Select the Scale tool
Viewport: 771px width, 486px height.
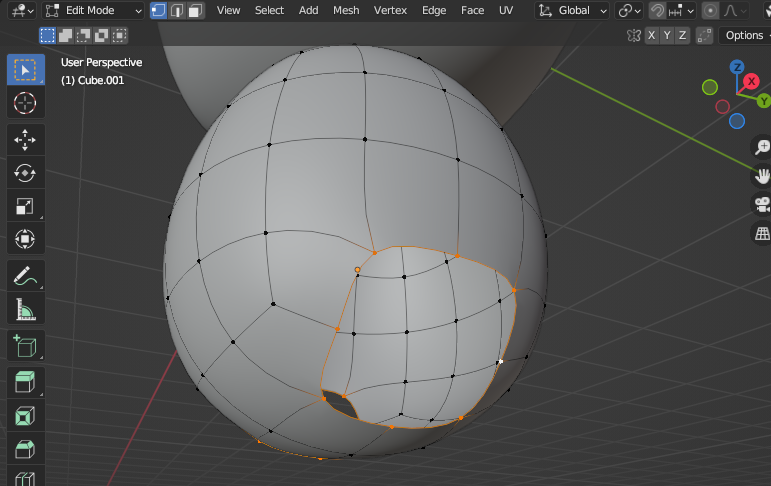point(26,206)
